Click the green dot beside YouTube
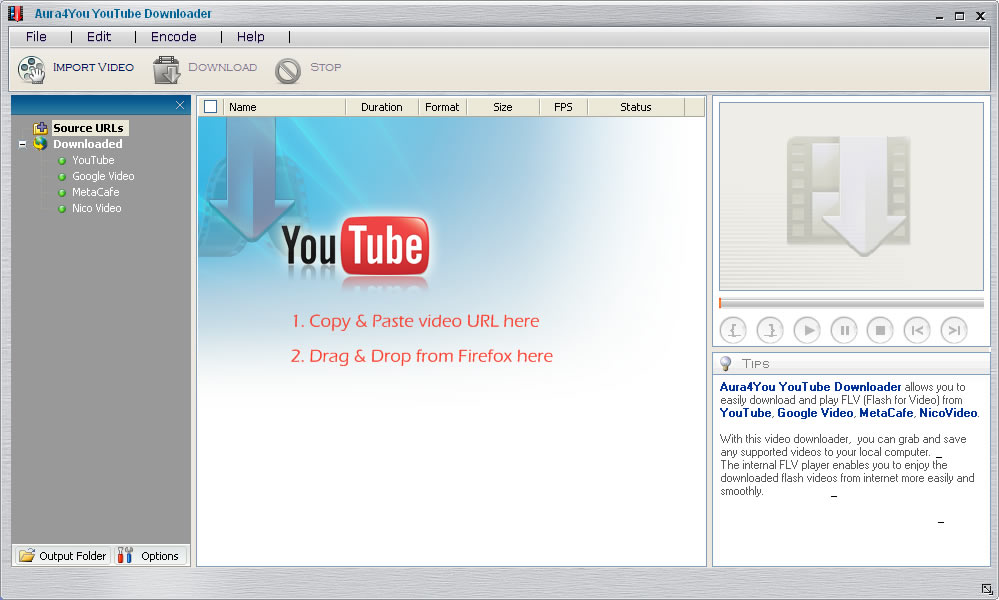The height and width of the screenshot is (600, 999). point(62,161)
